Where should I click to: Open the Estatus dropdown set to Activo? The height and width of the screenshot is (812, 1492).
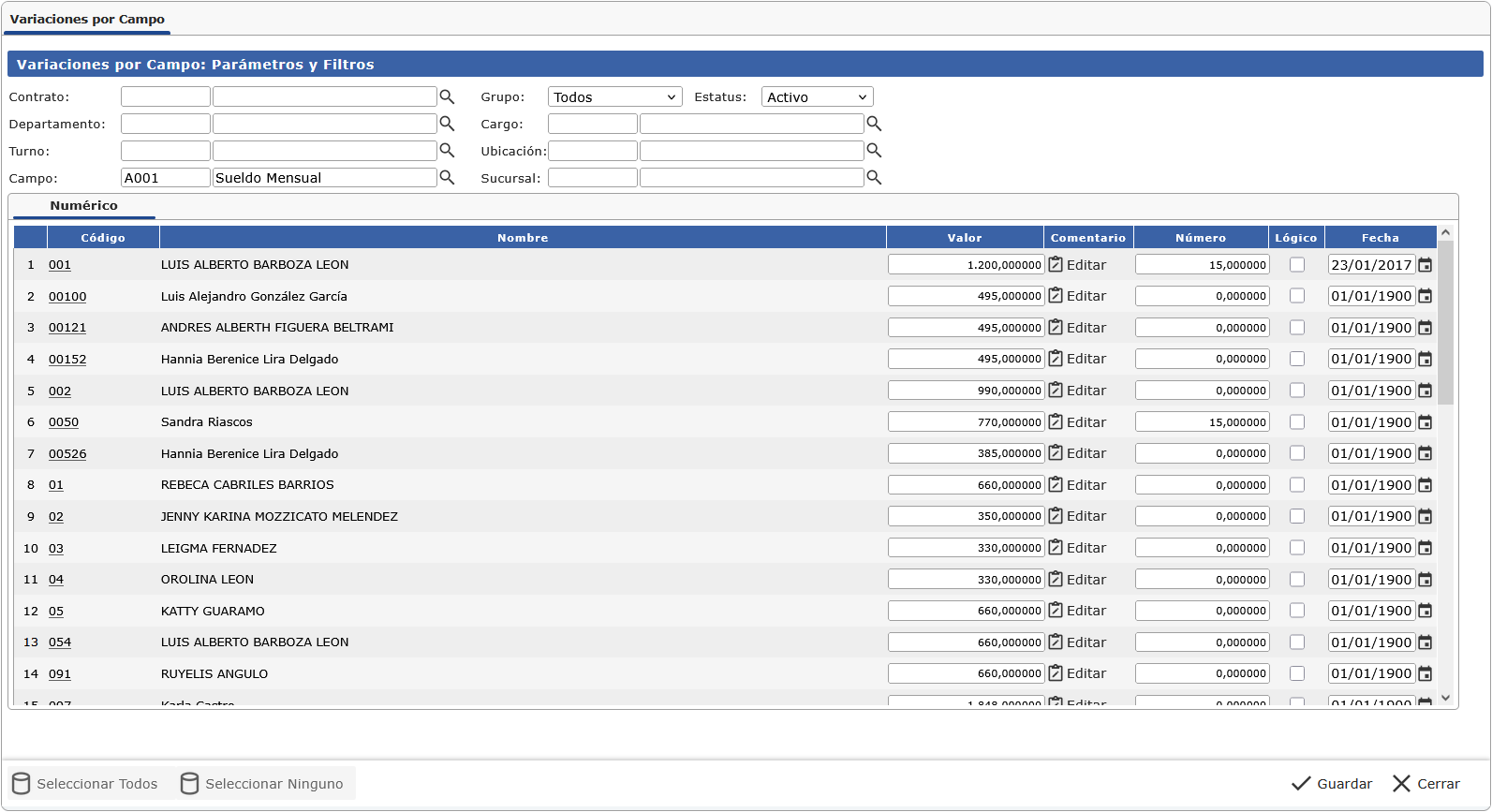tap(817, 97)
